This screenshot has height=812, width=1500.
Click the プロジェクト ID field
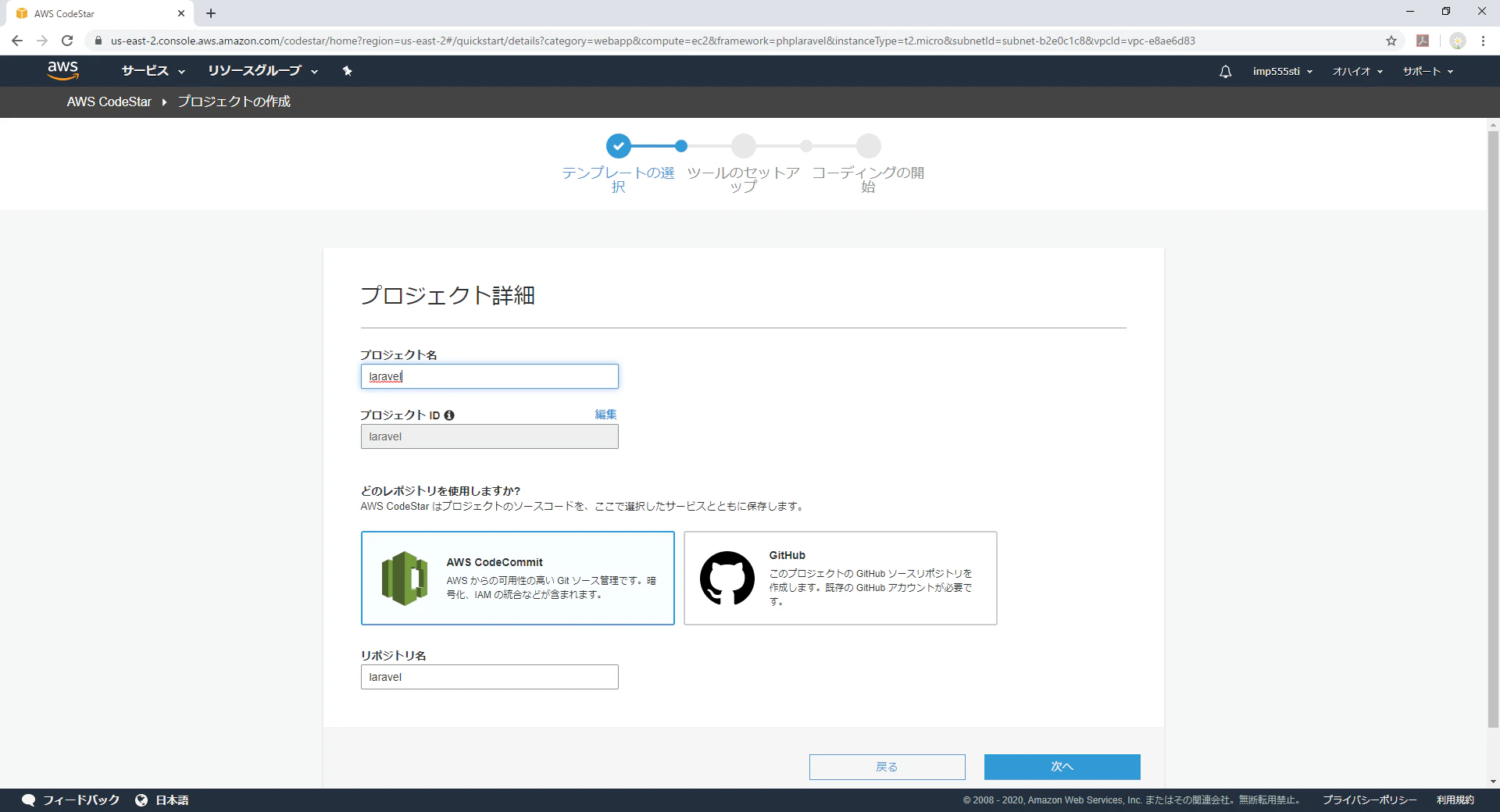(x=490, y=436)
